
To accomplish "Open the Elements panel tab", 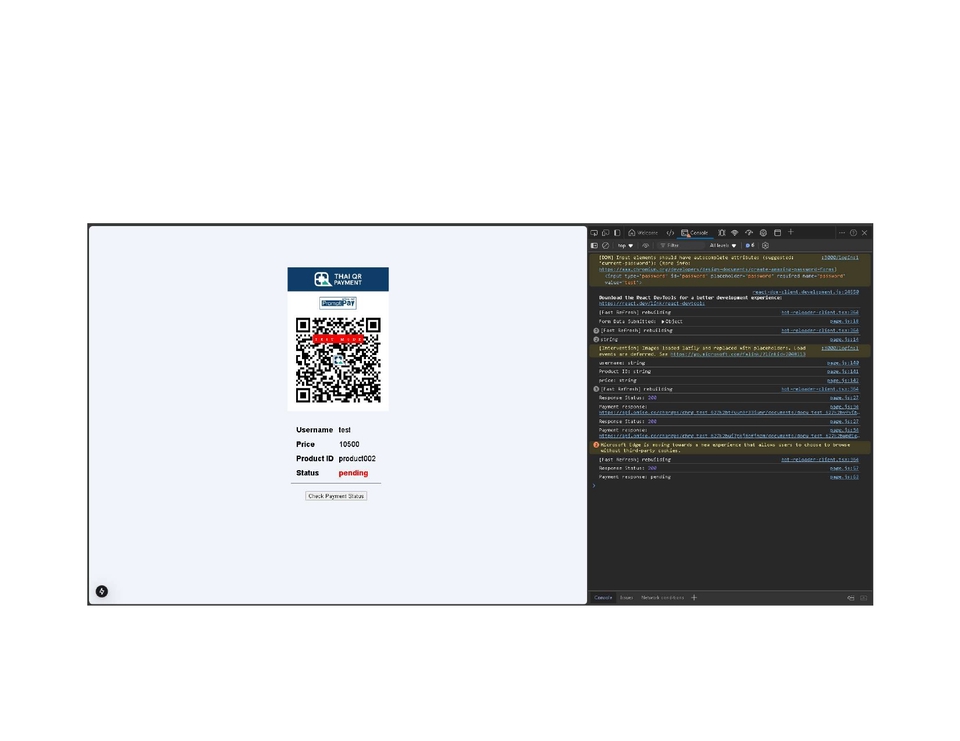I will tap(669, 232).
